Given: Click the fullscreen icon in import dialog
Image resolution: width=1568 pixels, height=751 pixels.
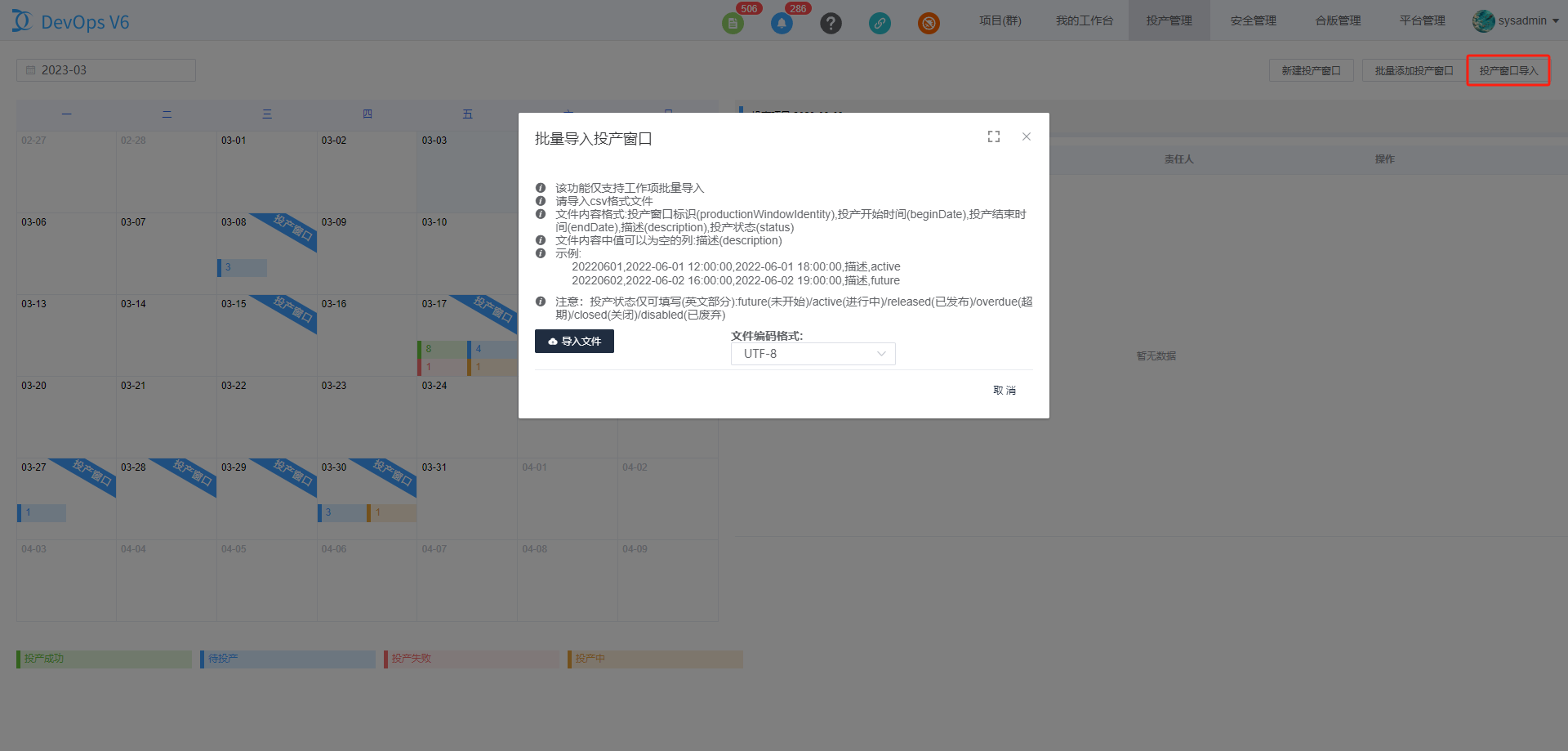Looking at the screenshot, I should pyautogui.click(x=993, y=136).
